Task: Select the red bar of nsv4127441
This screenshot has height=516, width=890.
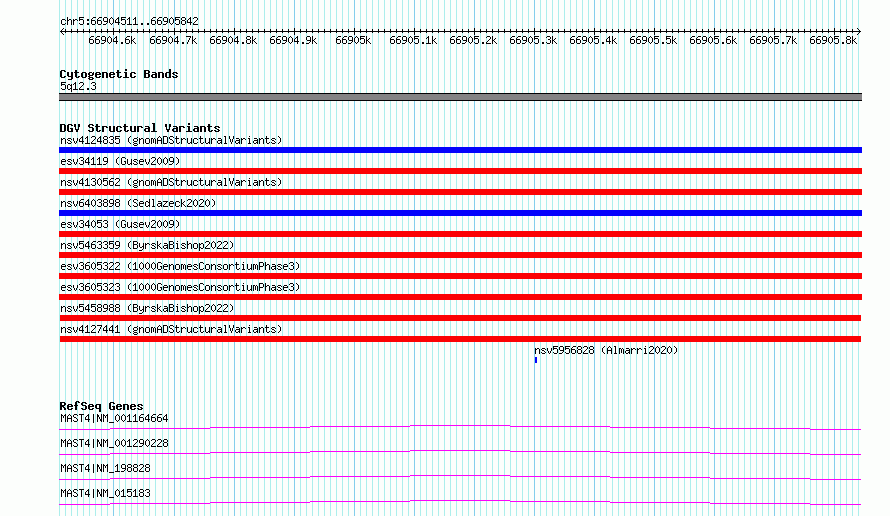Action: tap(460, 339)
